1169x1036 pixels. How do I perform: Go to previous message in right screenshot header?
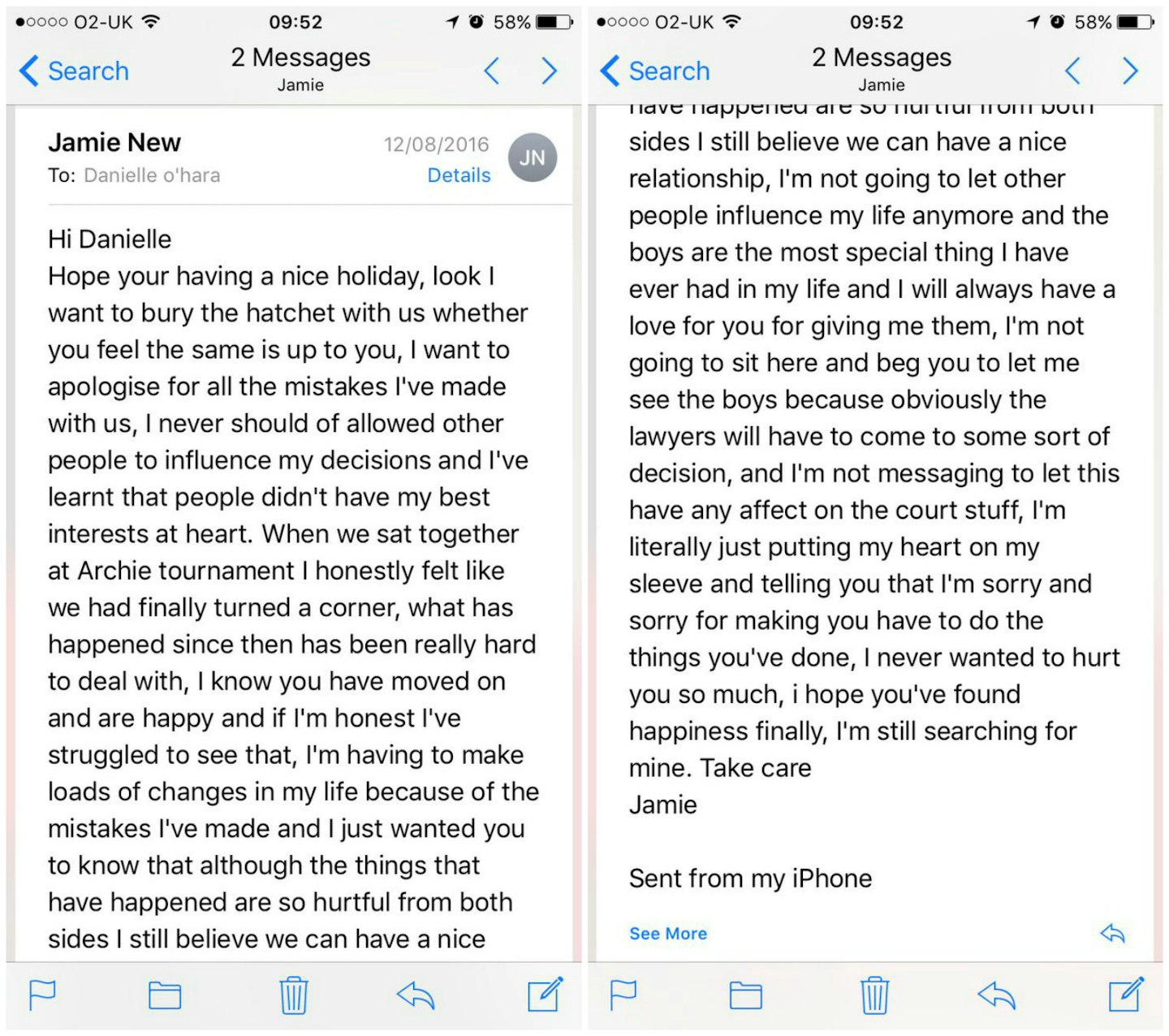coord(1072,71)
